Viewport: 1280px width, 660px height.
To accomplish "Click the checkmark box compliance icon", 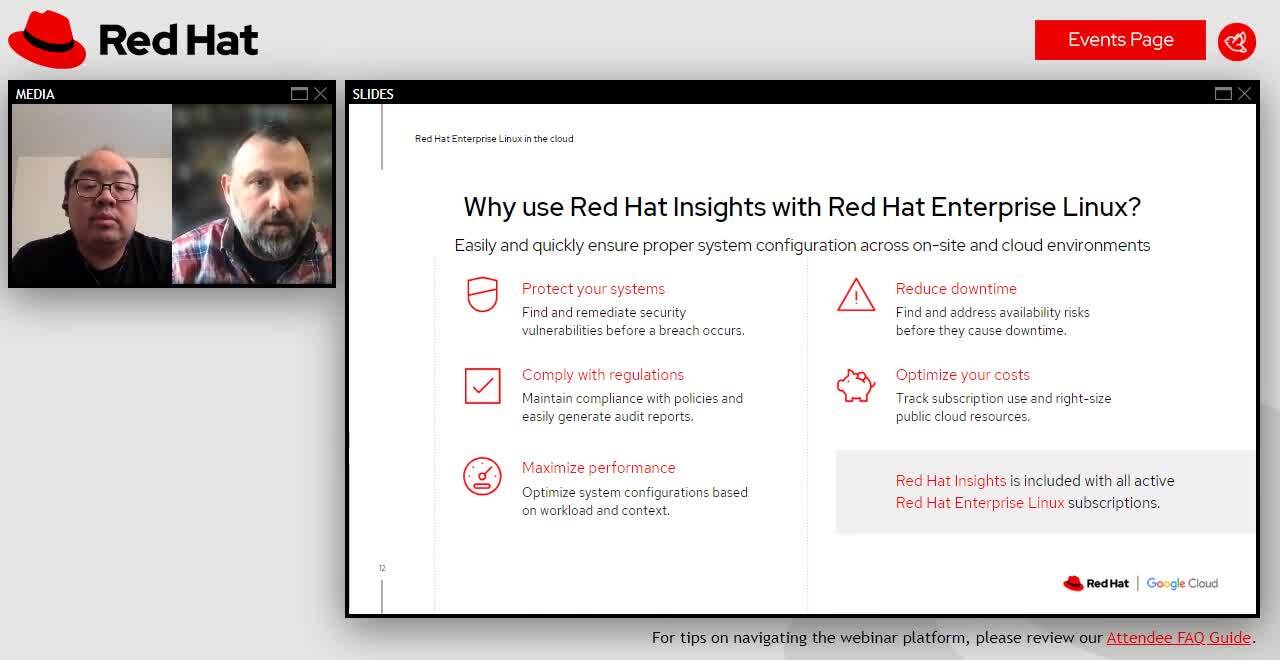I will 482,386.
